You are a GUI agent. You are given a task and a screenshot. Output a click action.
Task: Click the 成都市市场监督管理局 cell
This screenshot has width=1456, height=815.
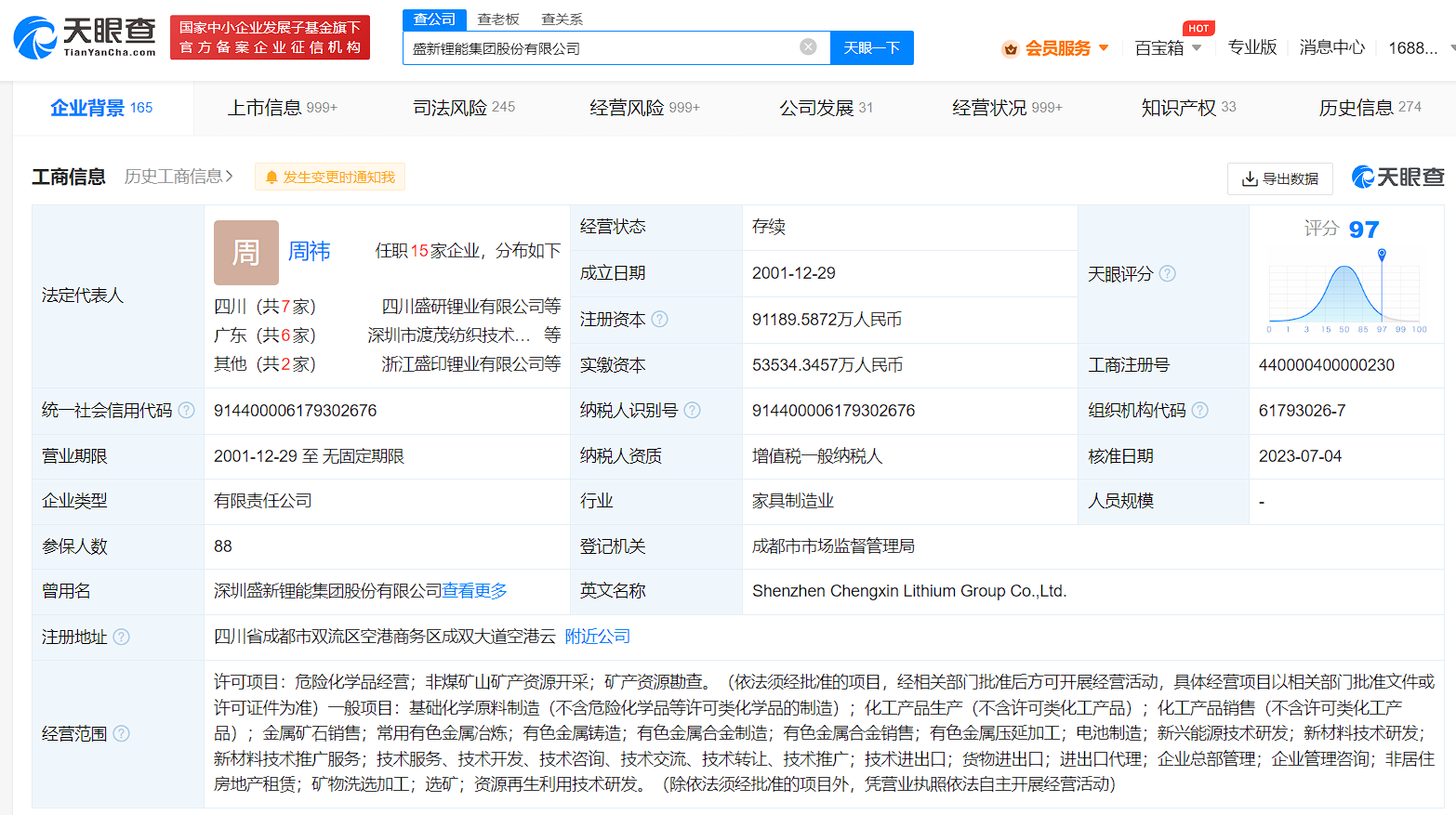833,546
